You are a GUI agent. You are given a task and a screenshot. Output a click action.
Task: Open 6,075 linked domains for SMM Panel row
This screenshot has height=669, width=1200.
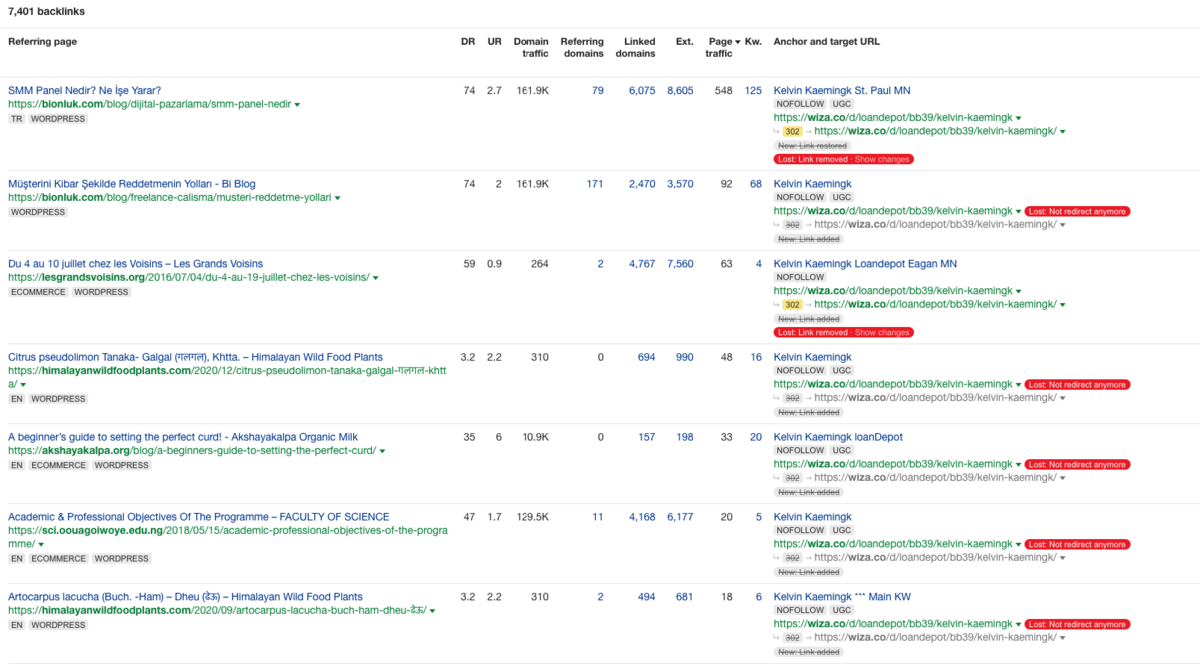point(641,91)
